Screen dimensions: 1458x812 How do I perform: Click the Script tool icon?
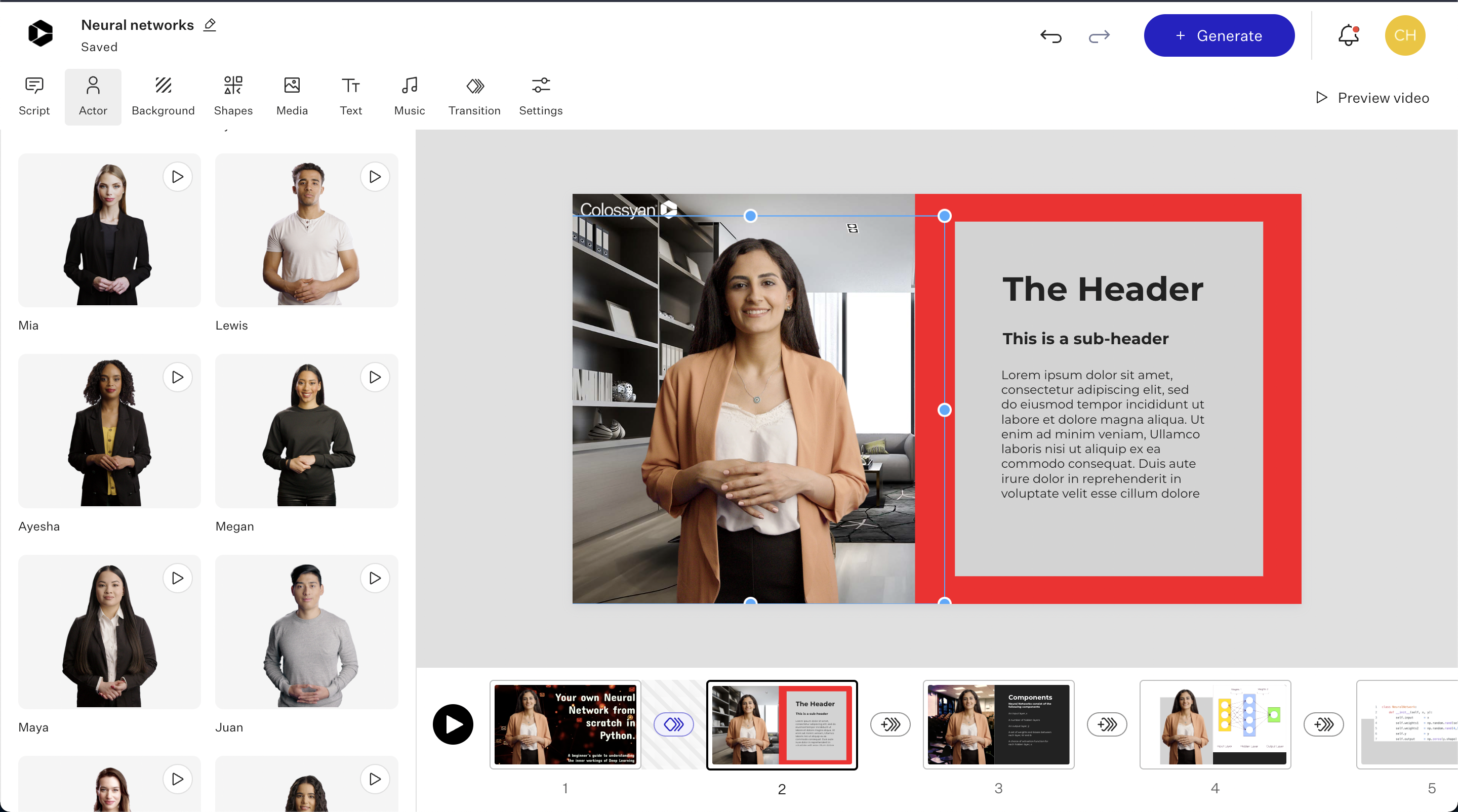tap(34, 94)
